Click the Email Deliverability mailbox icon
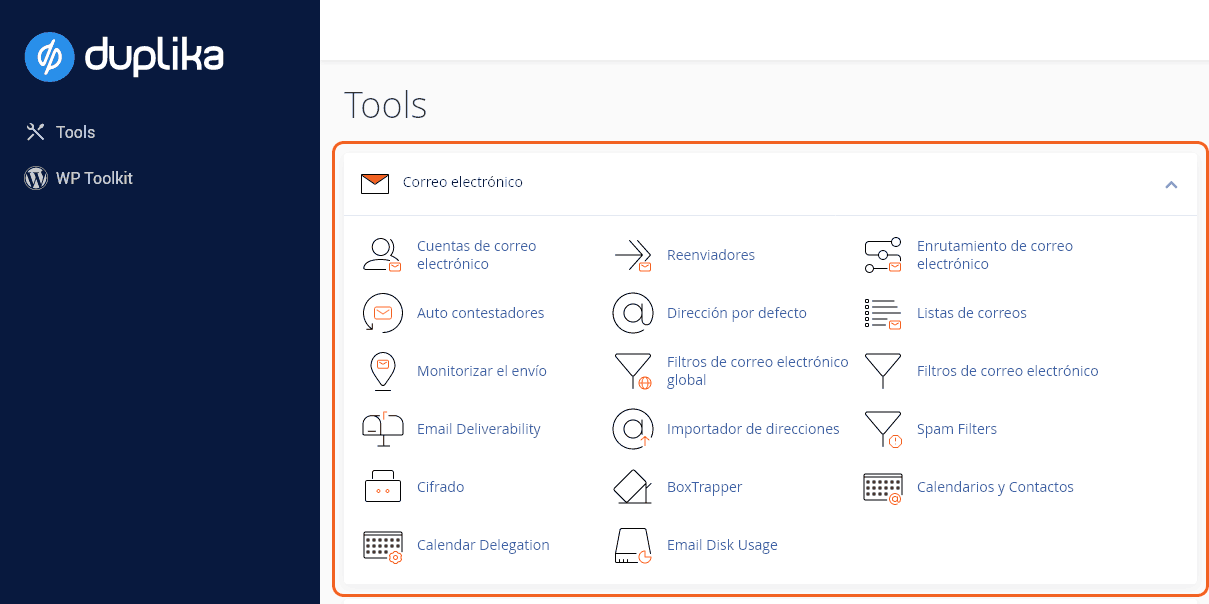The width and height of the screenshot is (1209, 604). pyautogui.click(x=381, y=429)
